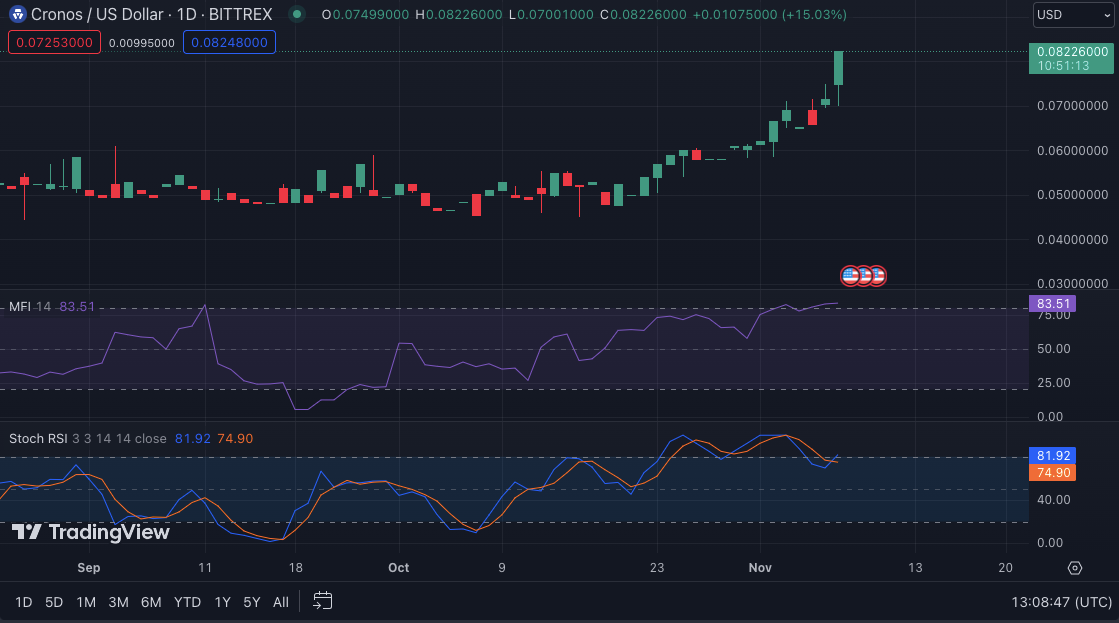The image size is (1119, 623).
Task: Click the Stoch RSI blue label 81.92
Action: 1052,455
